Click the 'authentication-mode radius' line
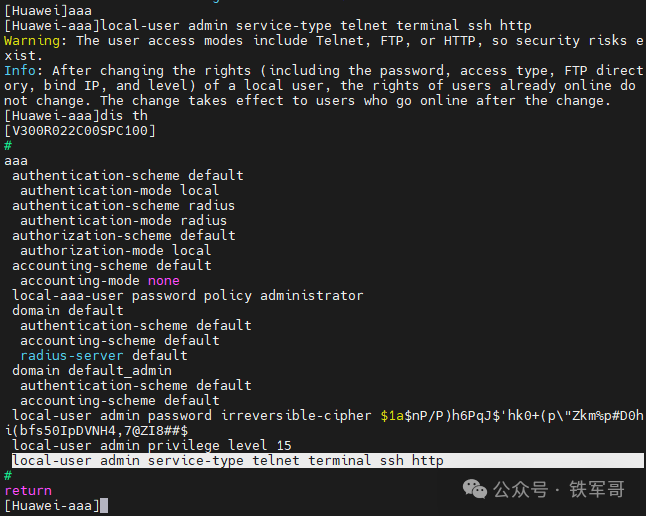 (x=124, y=221)
